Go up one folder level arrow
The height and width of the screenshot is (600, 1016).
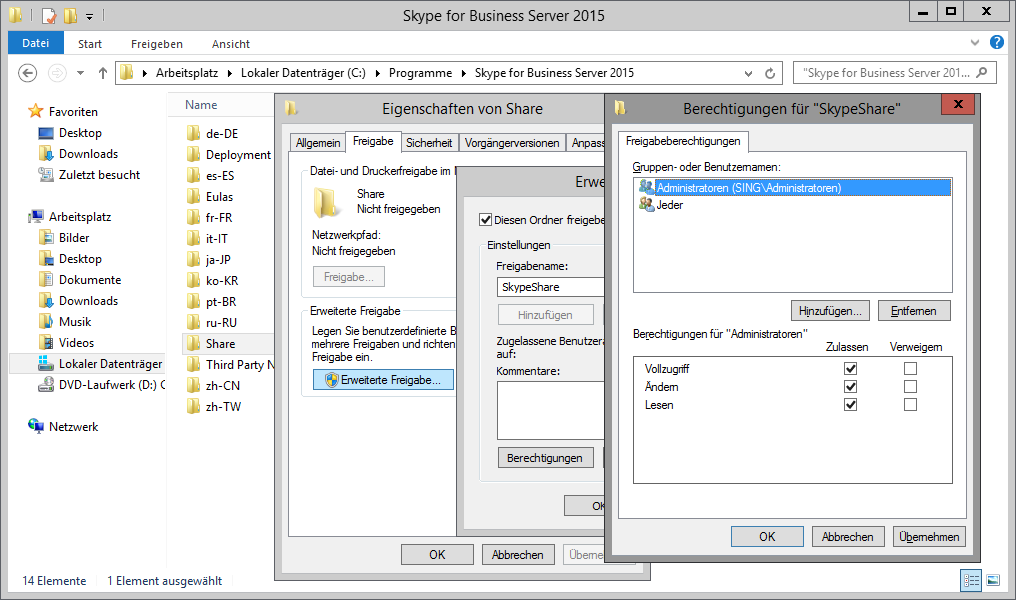coord(102,73)
